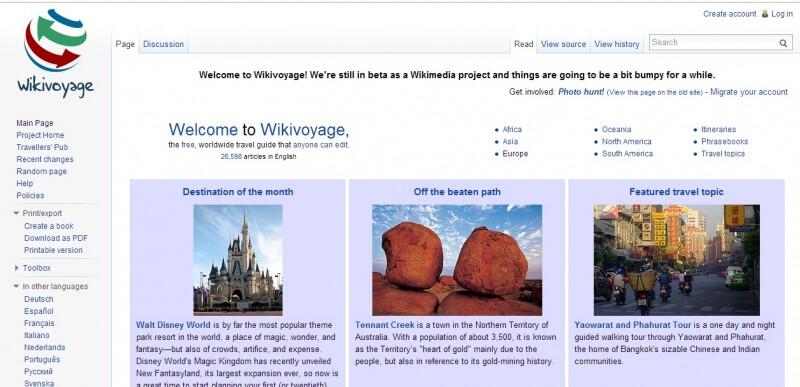Open the red boulders photo thumbnail

(457, 260)
